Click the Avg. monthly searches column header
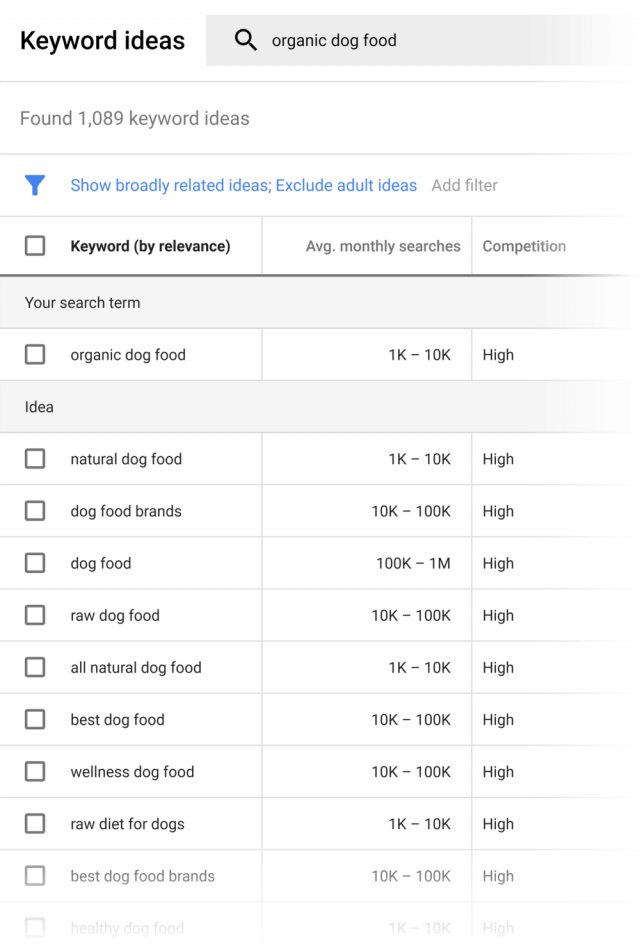640x950 pixels. (x=383, y=245)
